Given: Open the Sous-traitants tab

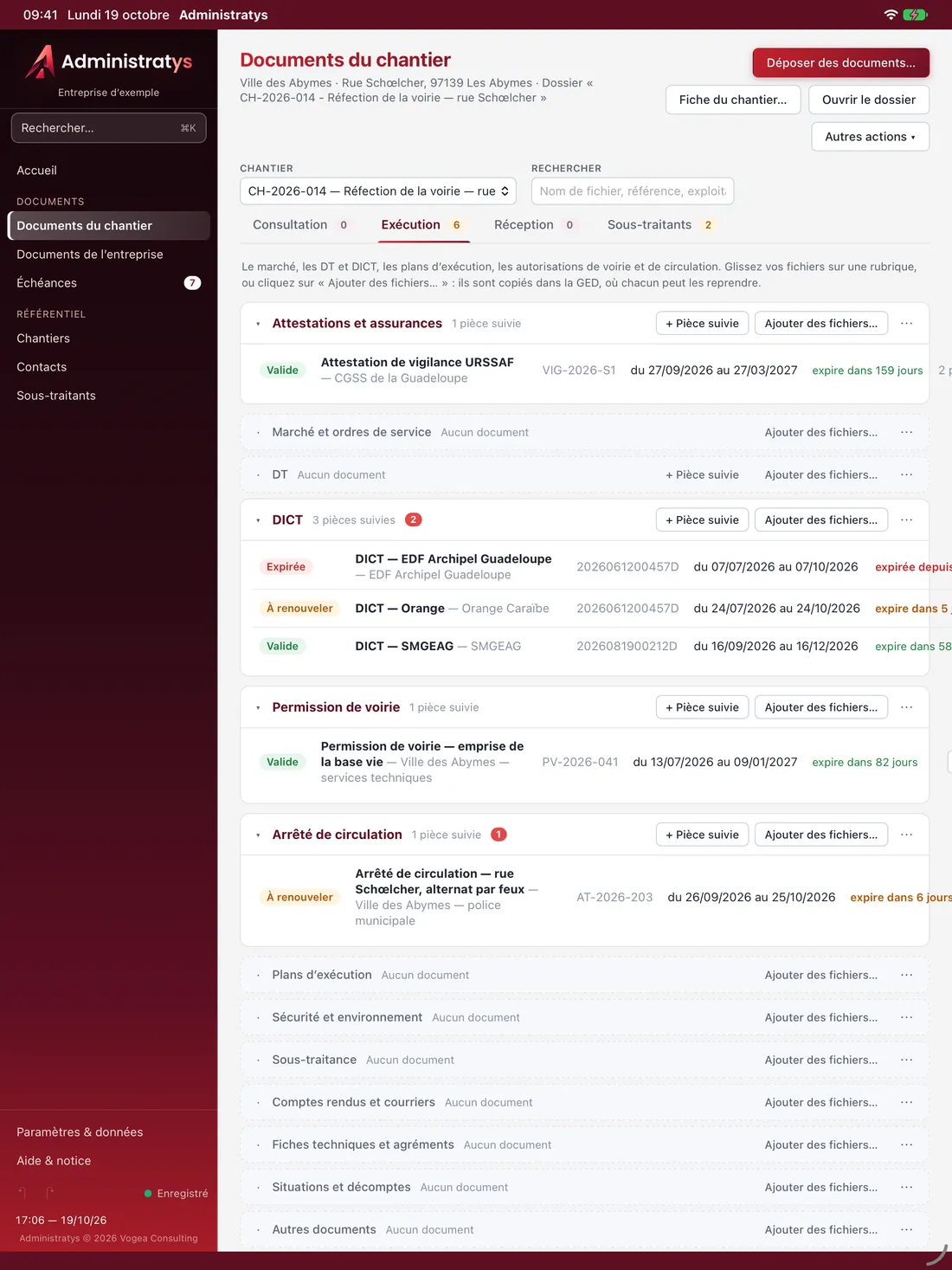Looking at the screenshot, I should [x=660, y=225].
